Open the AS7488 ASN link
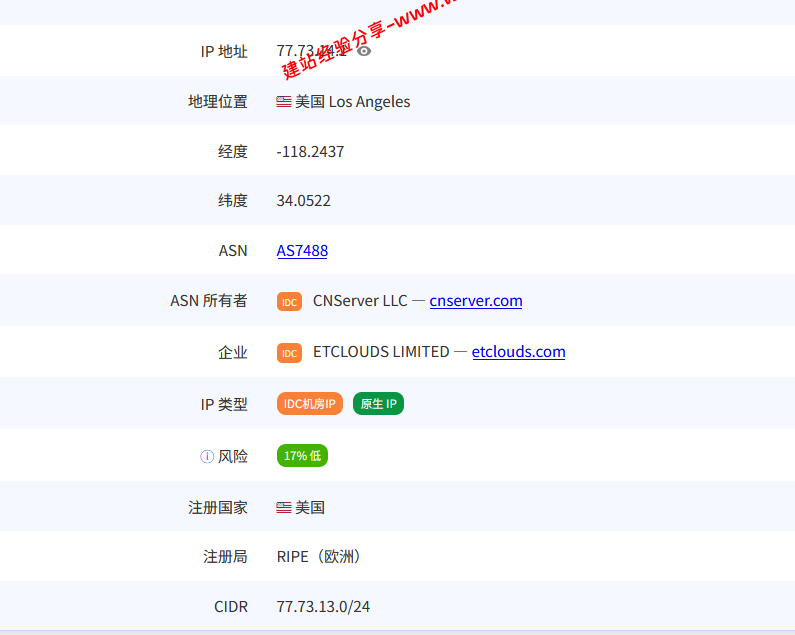 click(x=302, y=251)
